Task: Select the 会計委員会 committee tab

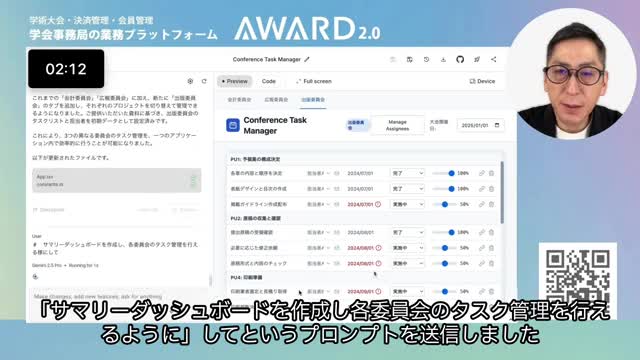Action: click(239, 100)
